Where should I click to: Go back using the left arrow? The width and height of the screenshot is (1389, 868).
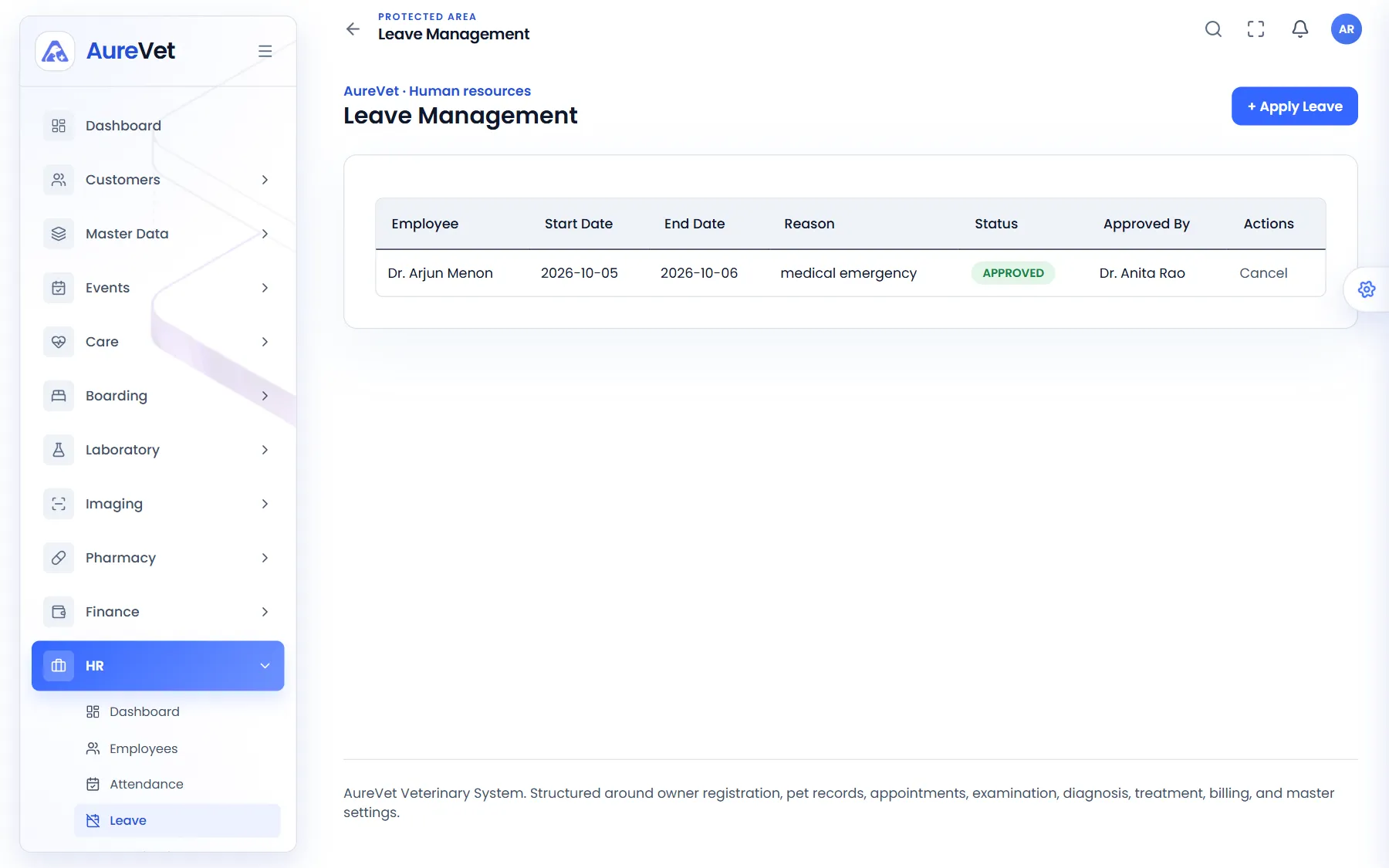[353, 29]
